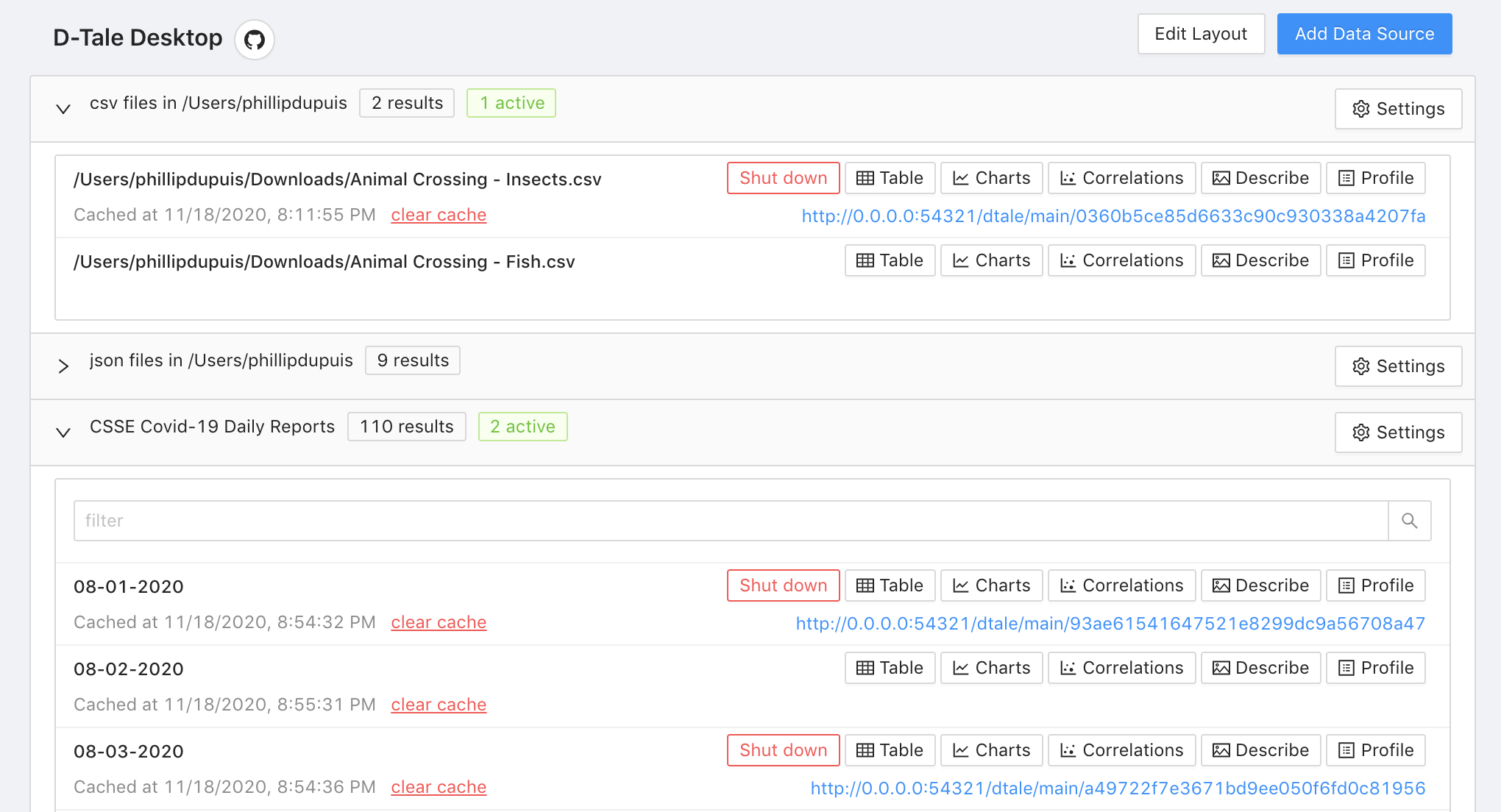Shut down the Insects.csv instance
Viewport: 1501px width, 812px height.
[783, 178]
